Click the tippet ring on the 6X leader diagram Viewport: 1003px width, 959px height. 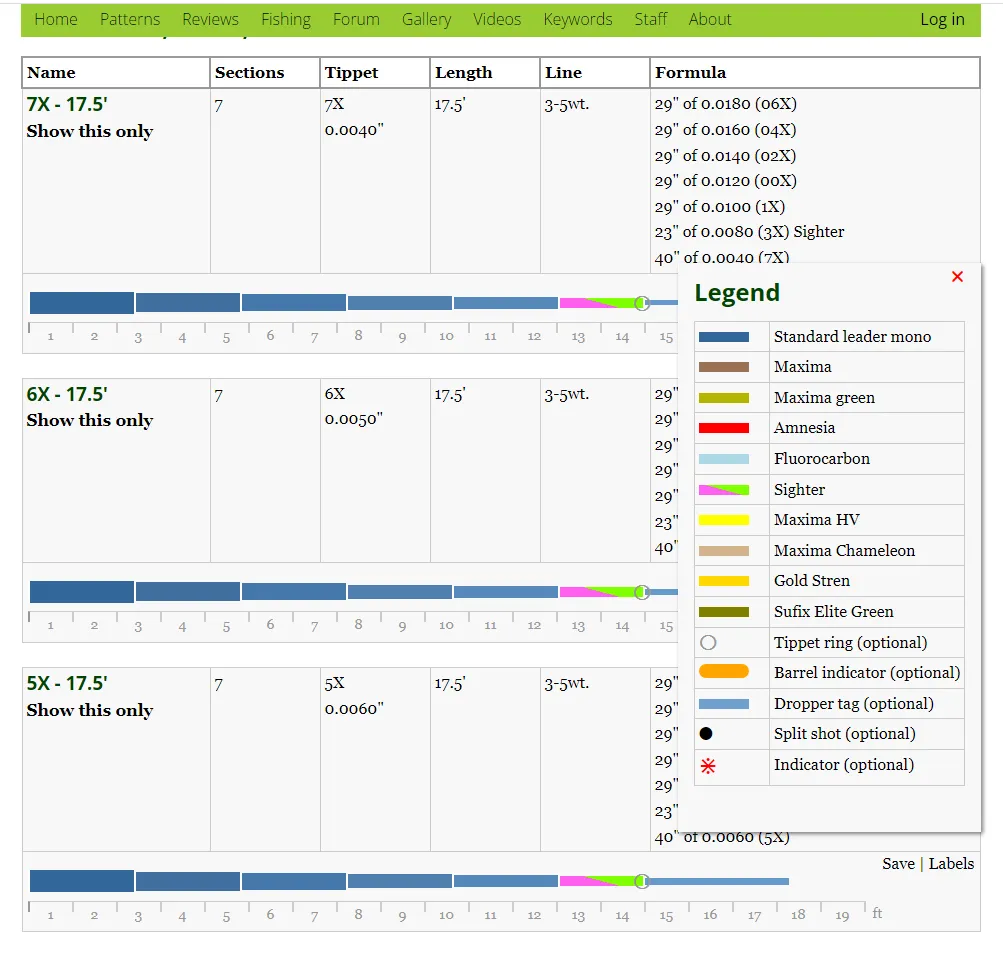coord(642,592)
